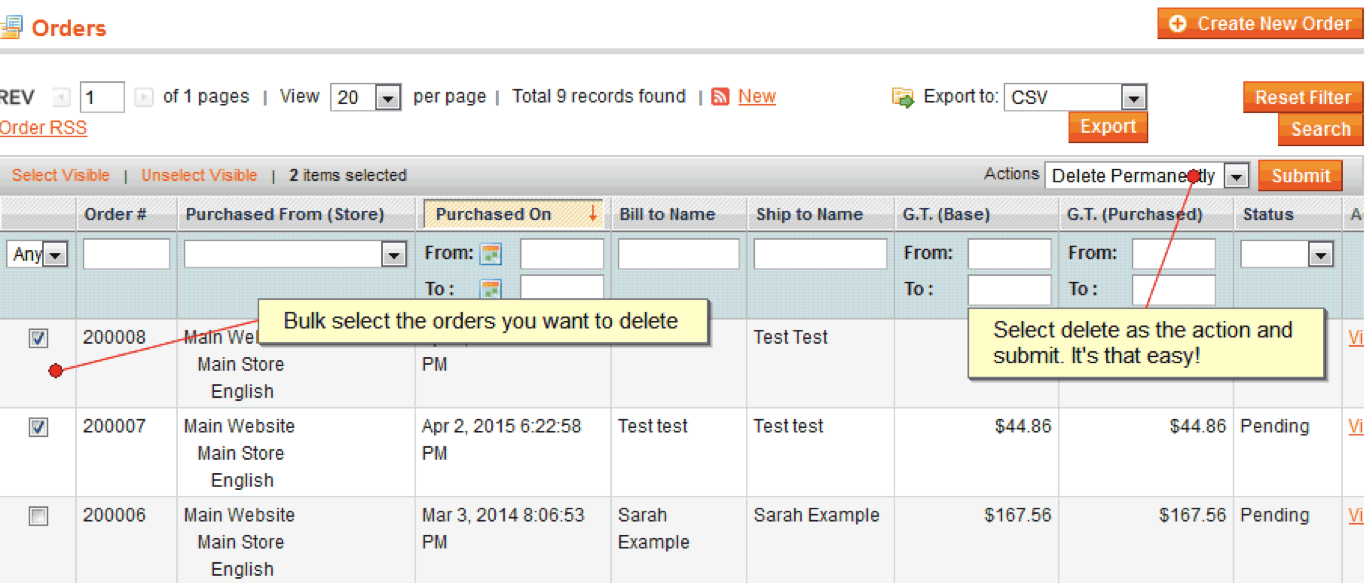
Task: Open the Order RSS link
Action: [x=43, y=127]
